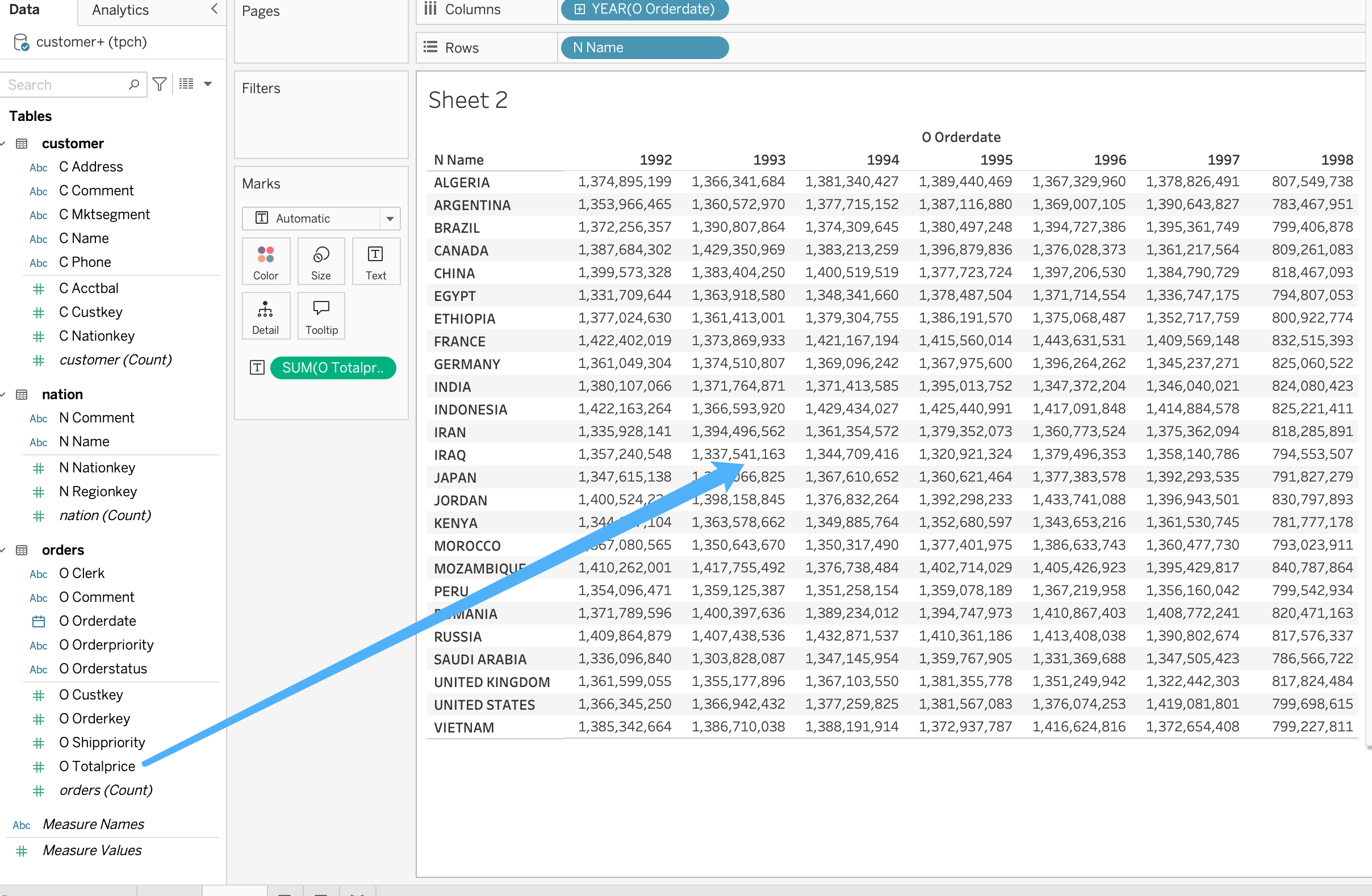The height and width of the screenshot is (896, 1372).
Task: Switch to the Data tab
Action: click(24, 10)
